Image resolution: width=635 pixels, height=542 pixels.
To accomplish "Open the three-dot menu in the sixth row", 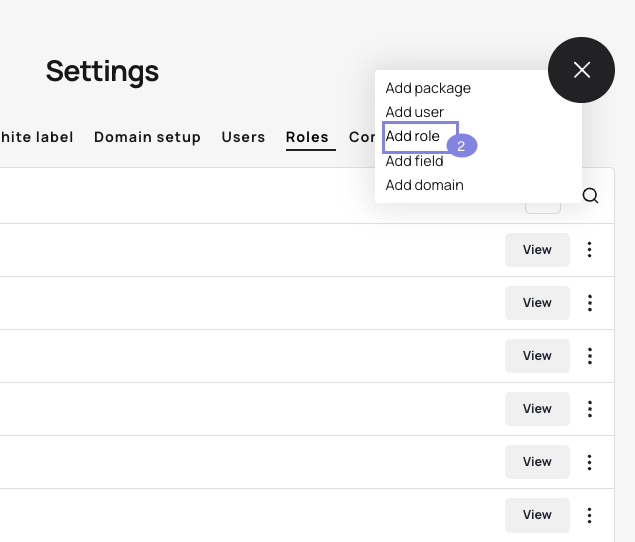I will [590, 515].
